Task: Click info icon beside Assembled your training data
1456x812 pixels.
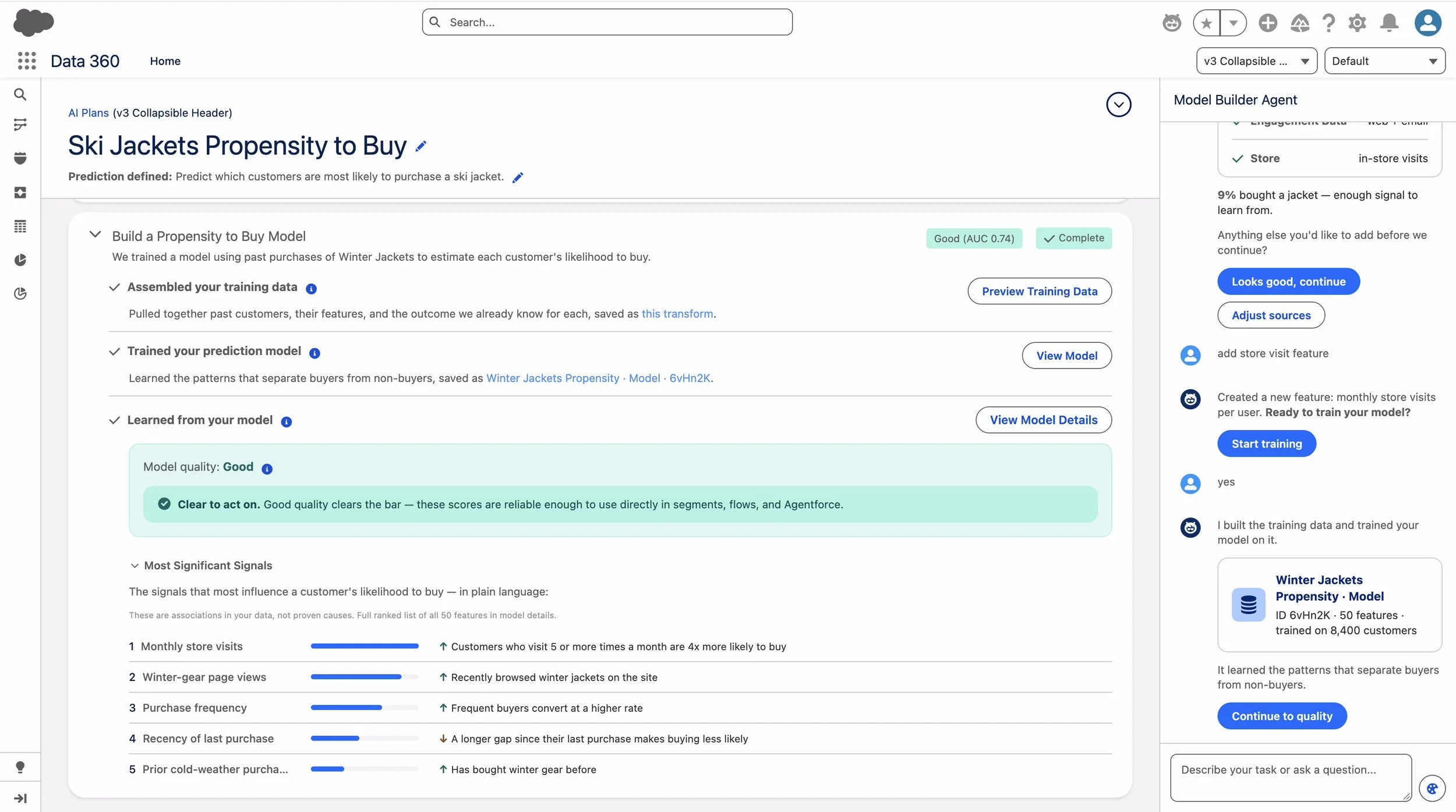Action: [x=311, y=289]
